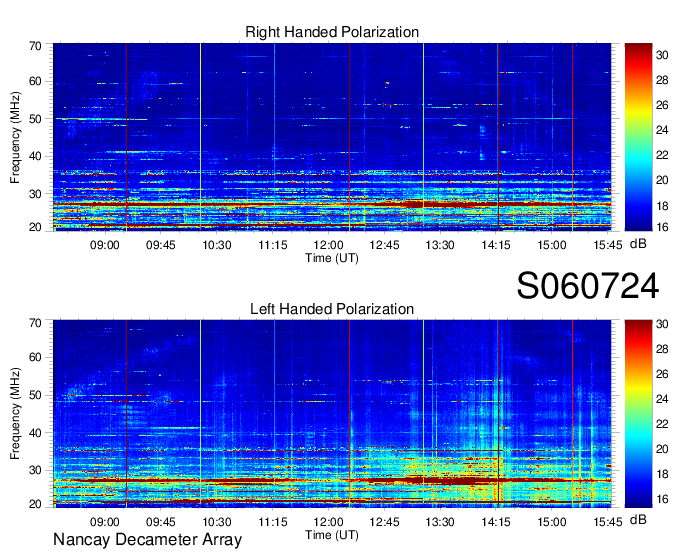Select 14:15 tick under Right Handed plot
The image size is (680, 552).
pyautogui.click(x=496, y=245)
